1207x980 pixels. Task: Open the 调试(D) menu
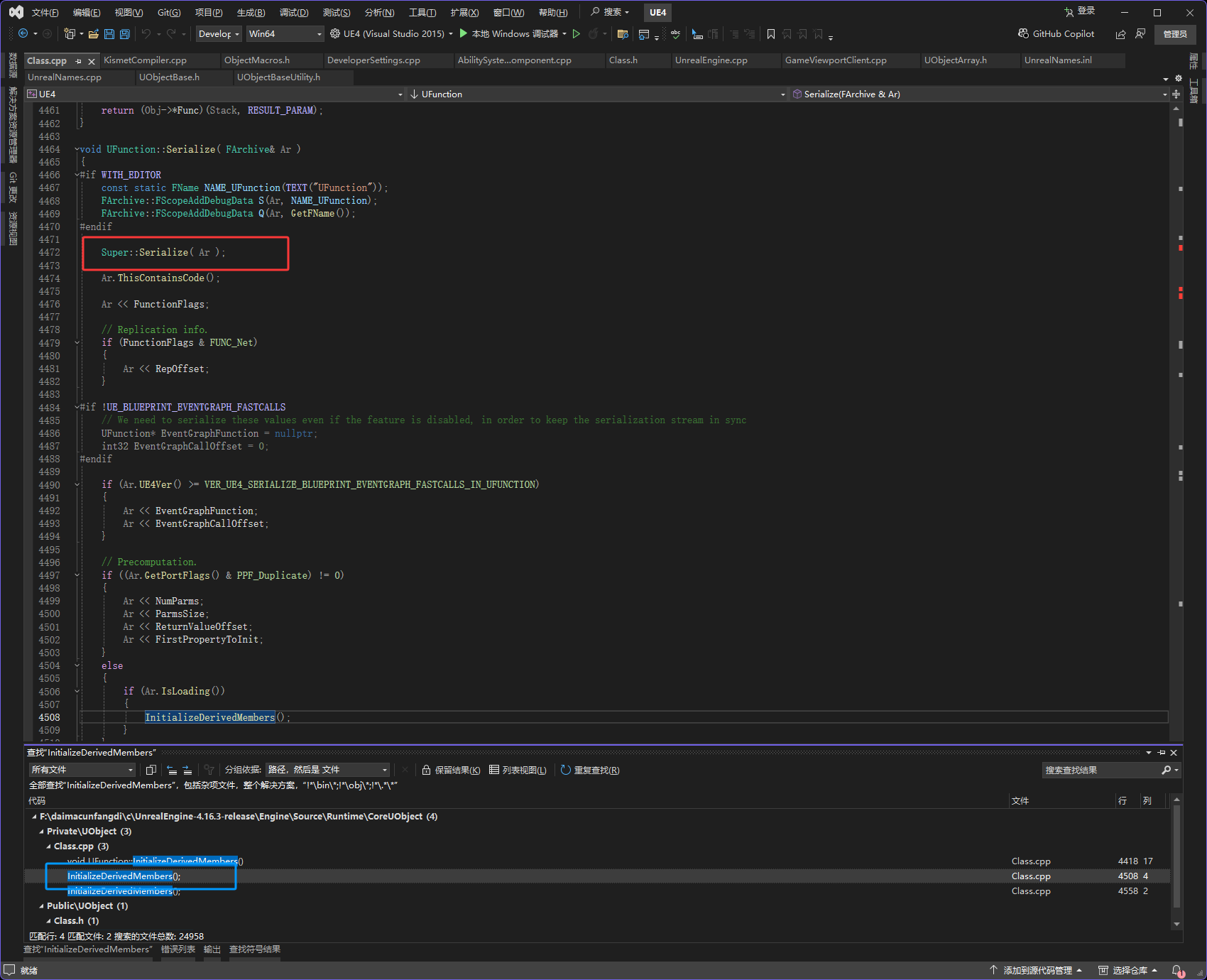point(294,12)
